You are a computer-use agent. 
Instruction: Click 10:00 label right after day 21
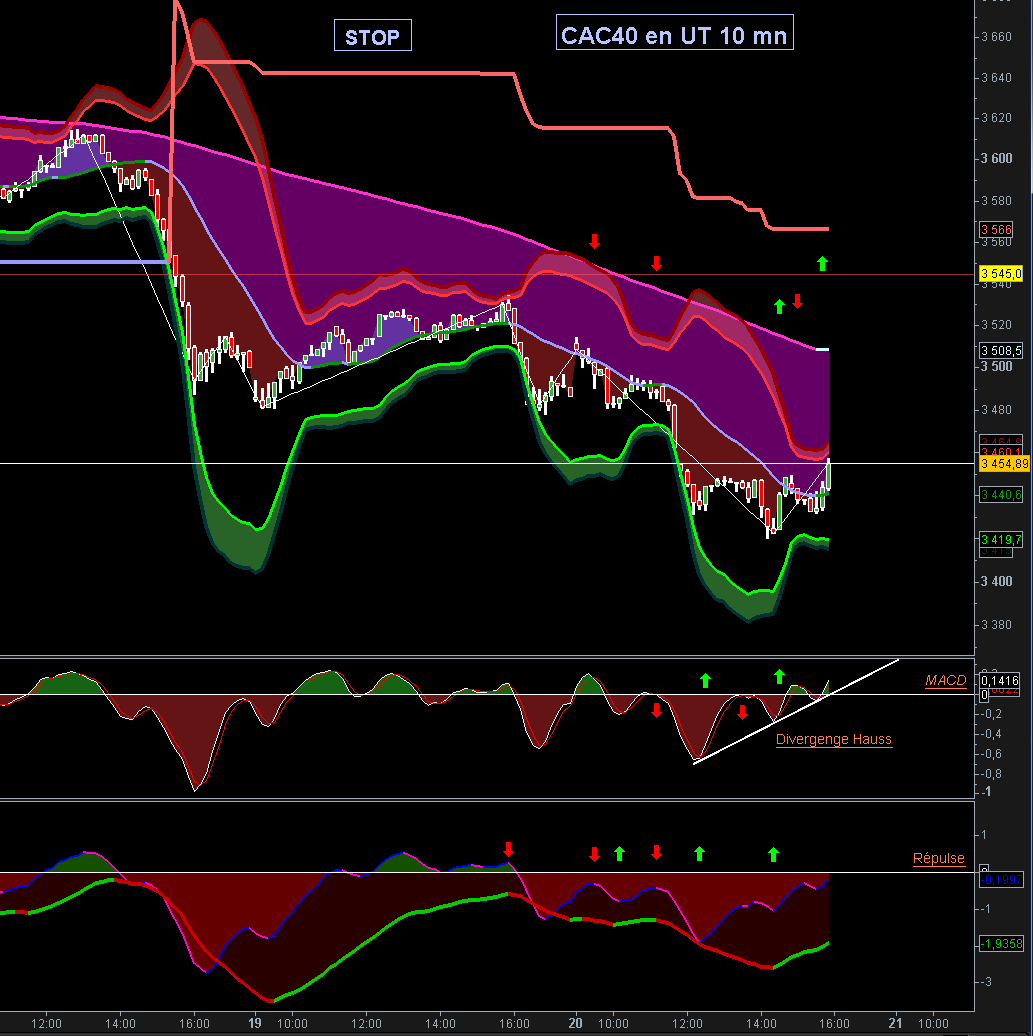[933, 1024]
